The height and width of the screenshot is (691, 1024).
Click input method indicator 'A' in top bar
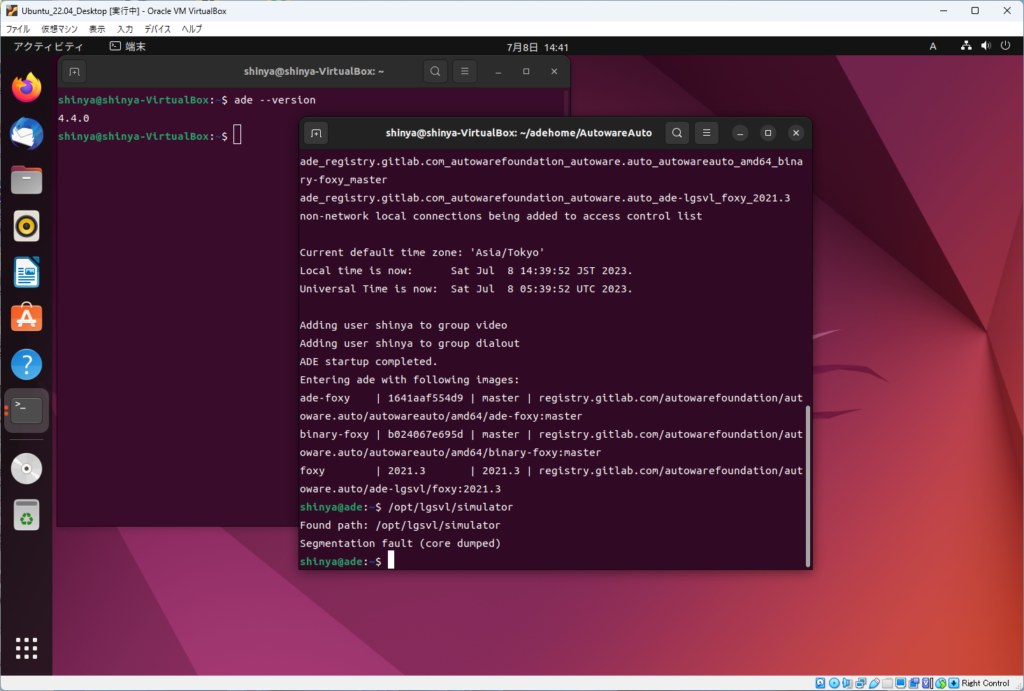tap(933, 46)
